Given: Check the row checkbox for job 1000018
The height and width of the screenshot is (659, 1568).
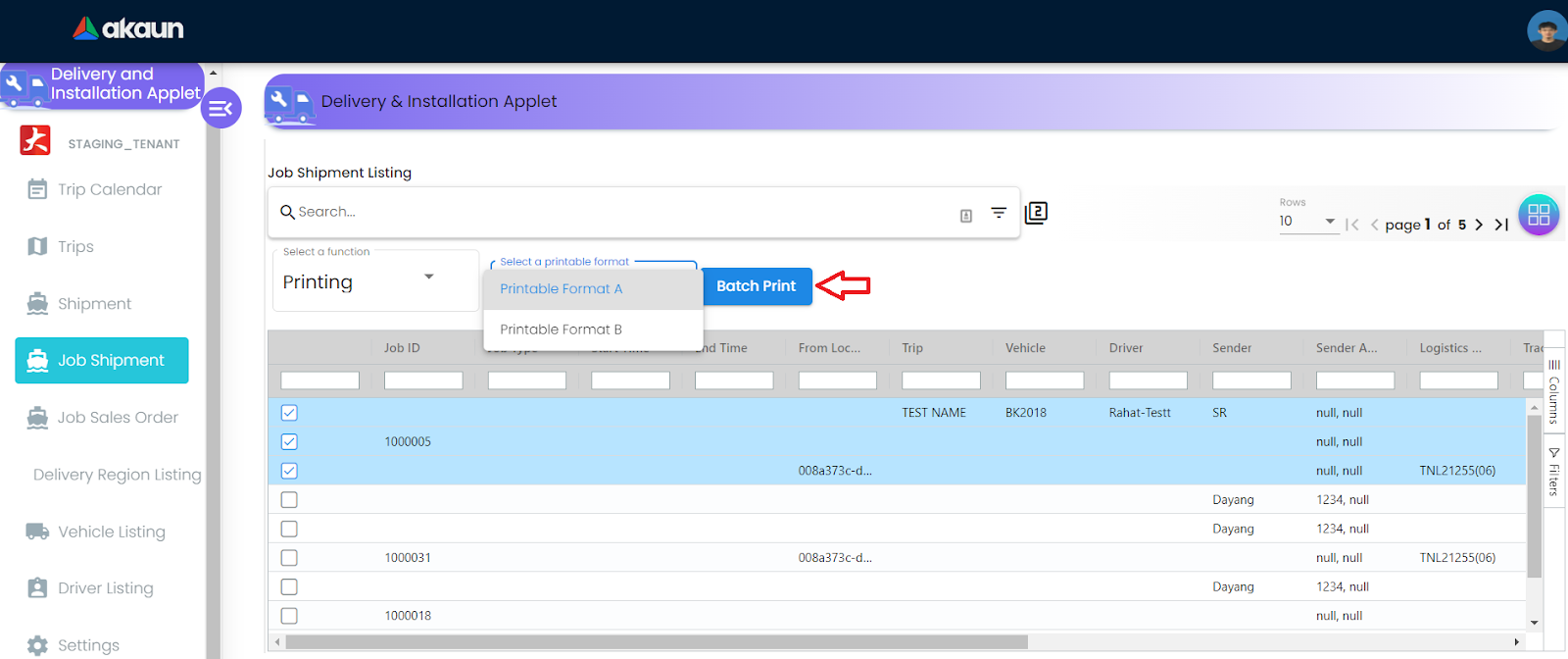Looking at the screenshot, I should click(289, 616).
